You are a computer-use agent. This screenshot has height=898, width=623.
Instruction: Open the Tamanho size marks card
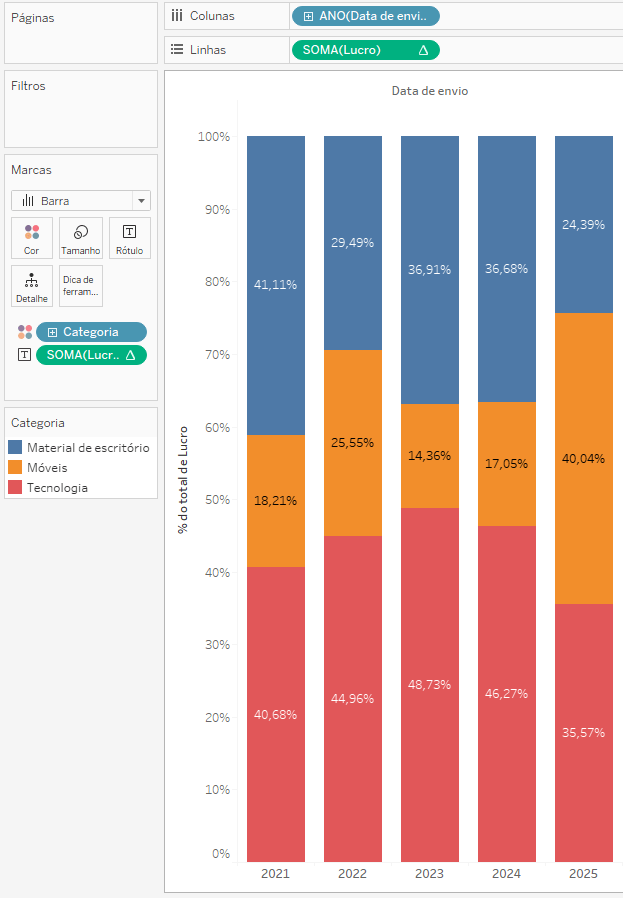tap(81, 238)
